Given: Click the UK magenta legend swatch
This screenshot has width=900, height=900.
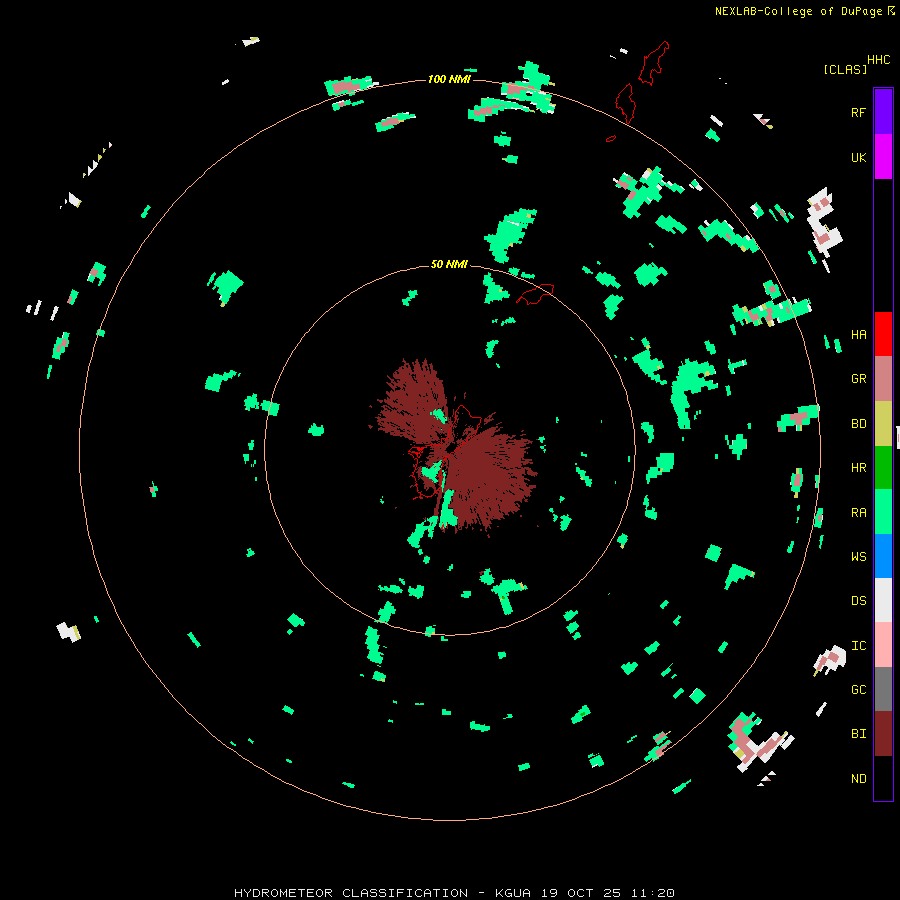Looking at the screenshot, I should point(883,157).
